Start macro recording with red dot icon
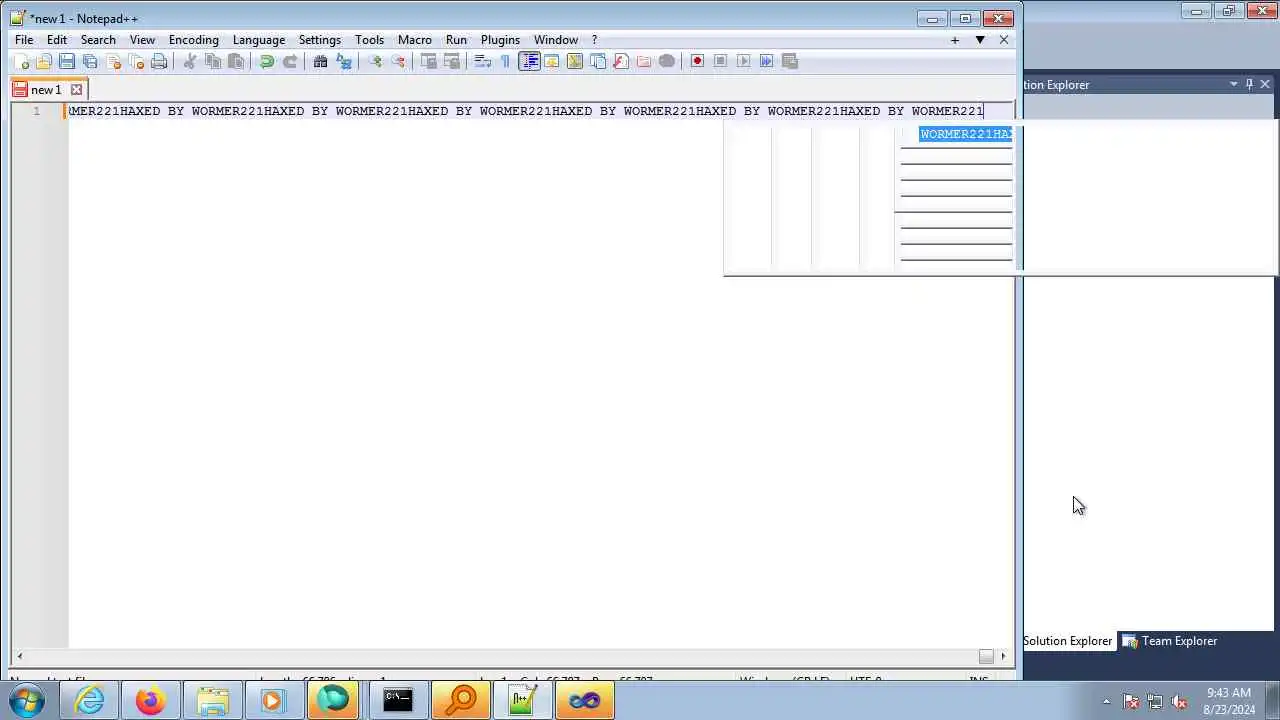The width and height of the screenshot is (1280, 720). (698, 61)
